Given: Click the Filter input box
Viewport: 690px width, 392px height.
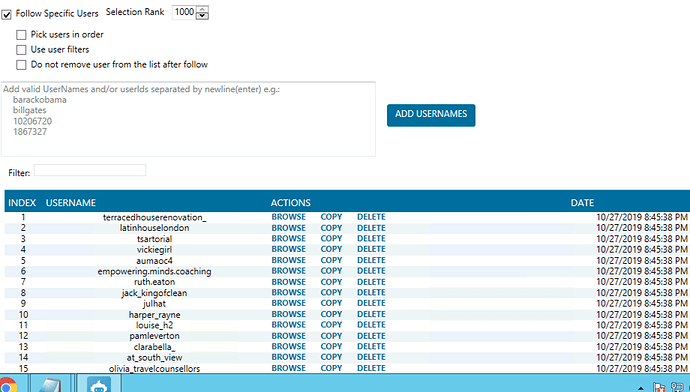Looking at the screenshot, I should coord(90,170).
